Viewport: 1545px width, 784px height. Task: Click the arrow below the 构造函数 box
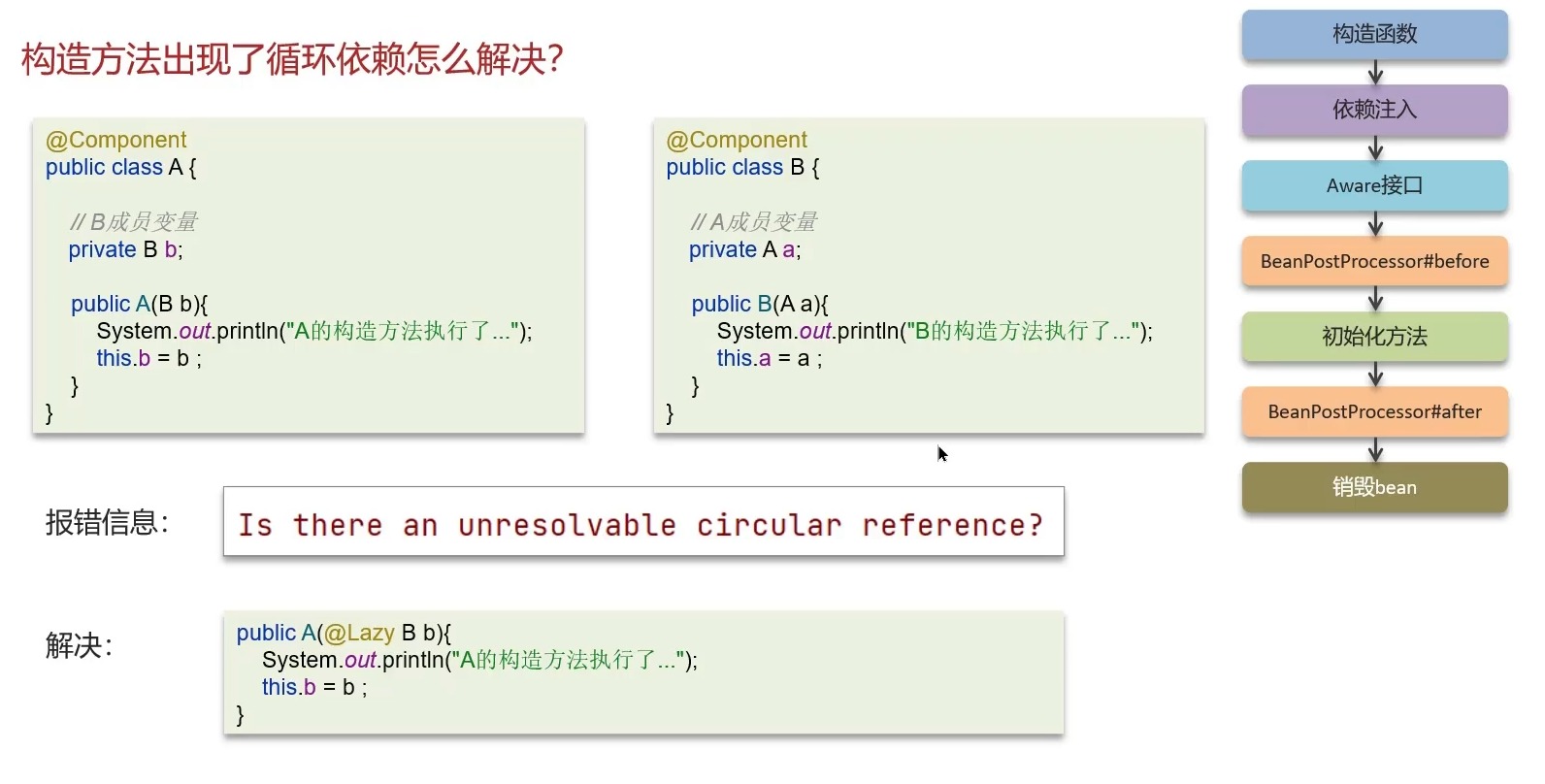tap(1375, 73)
